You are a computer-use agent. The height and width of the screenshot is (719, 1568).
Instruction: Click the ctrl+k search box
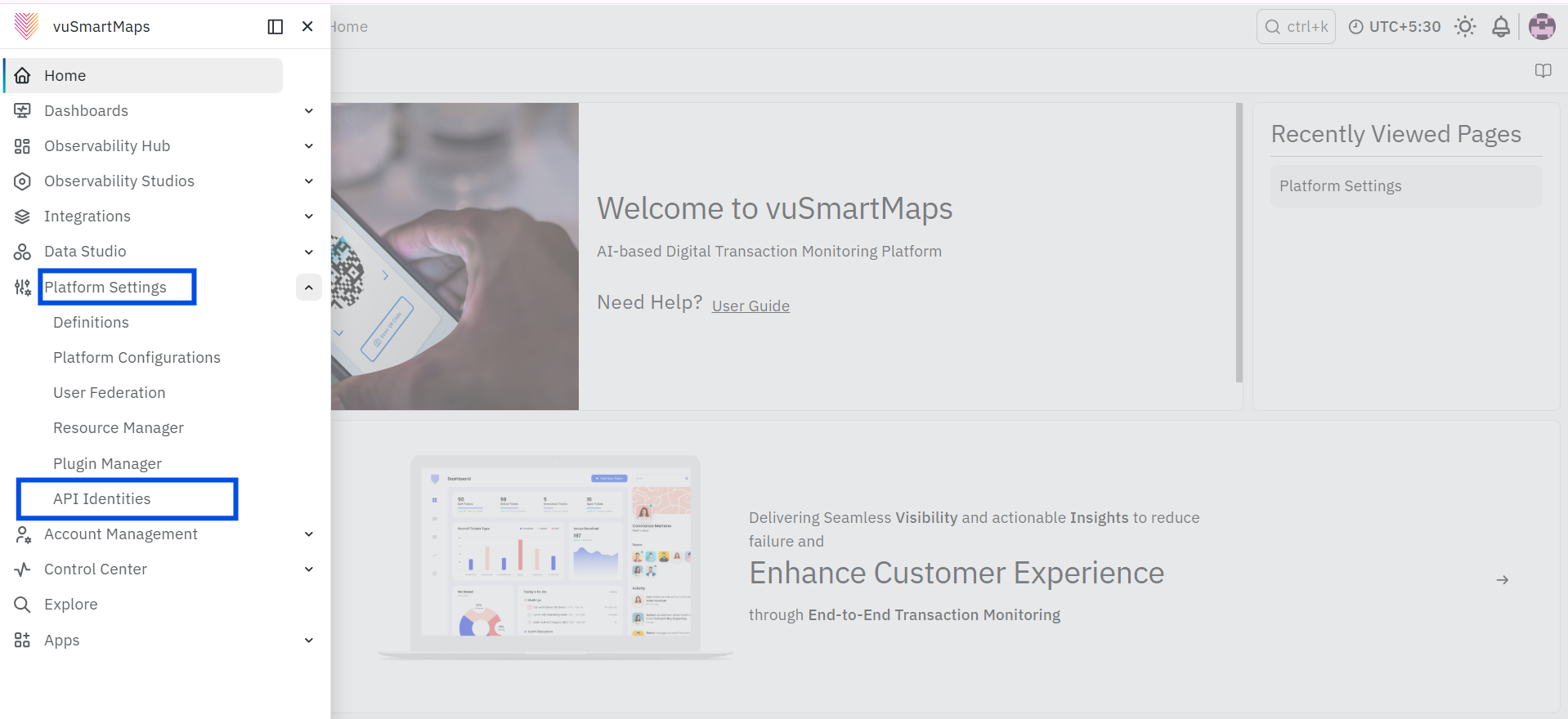point(1296,27)
